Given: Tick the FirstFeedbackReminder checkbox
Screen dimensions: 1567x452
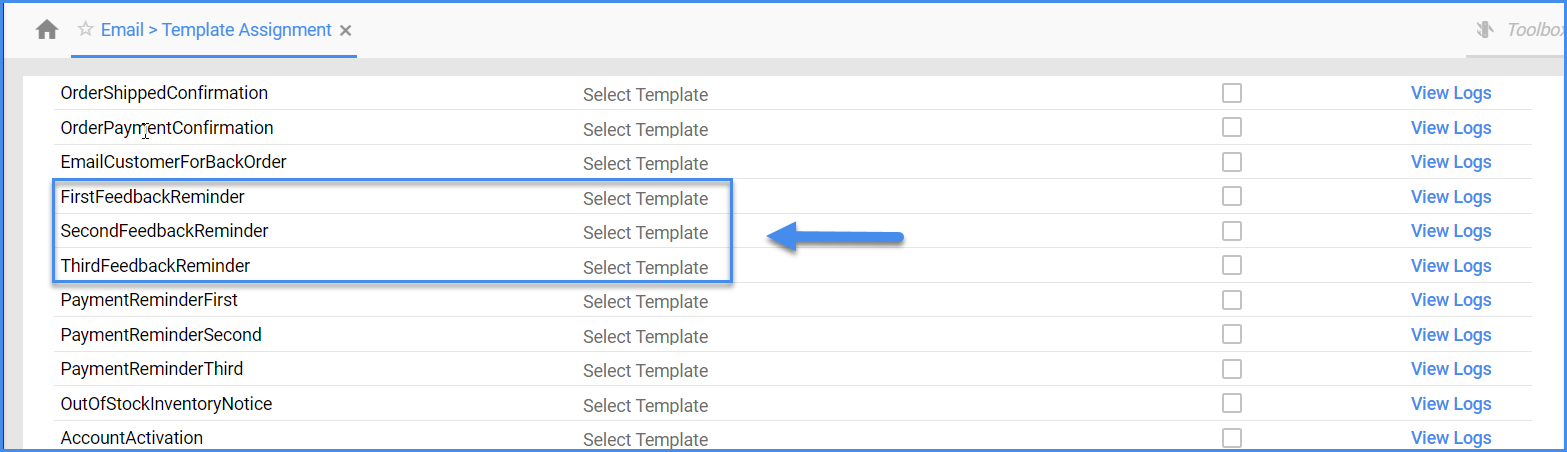Looking at the screenshot, I should 1232,197.
